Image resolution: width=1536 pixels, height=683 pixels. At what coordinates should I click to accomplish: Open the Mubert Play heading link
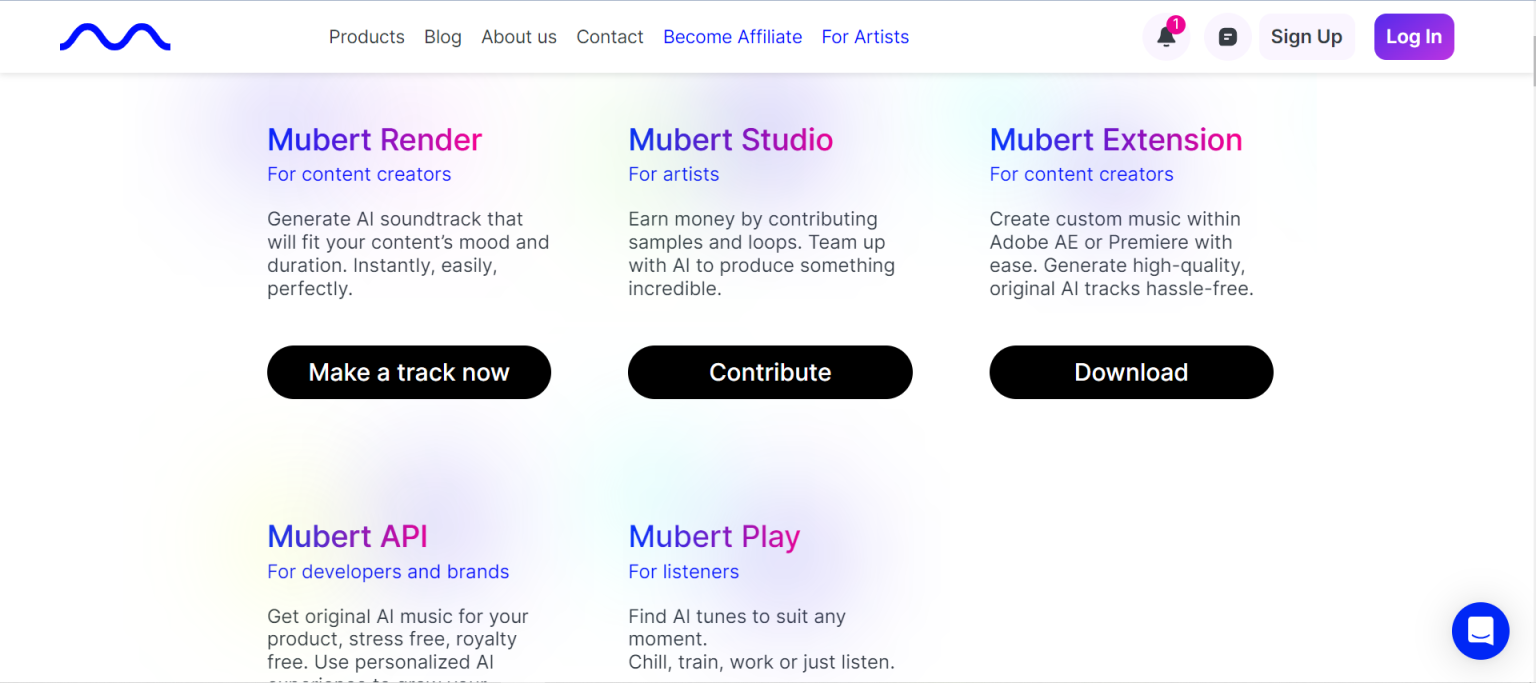pyautogui.click(x=714, y=537)
